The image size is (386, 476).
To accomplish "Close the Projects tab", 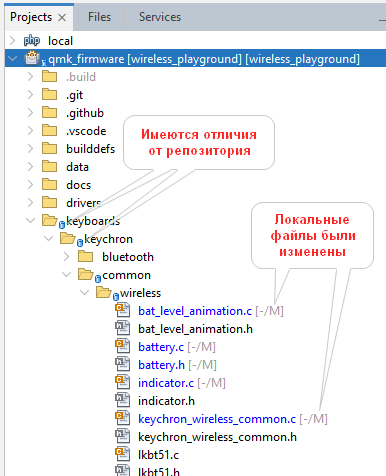I will [x=62, y=17].
